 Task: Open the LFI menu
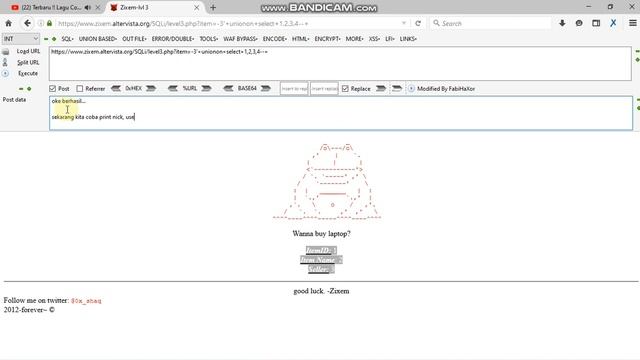(x=390, y=39)
